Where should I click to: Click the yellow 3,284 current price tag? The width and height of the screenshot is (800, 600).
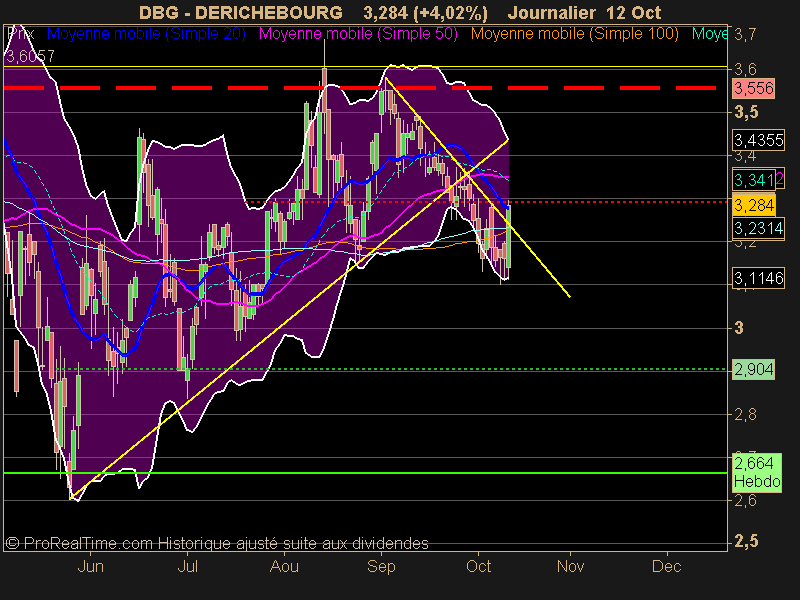754,205
